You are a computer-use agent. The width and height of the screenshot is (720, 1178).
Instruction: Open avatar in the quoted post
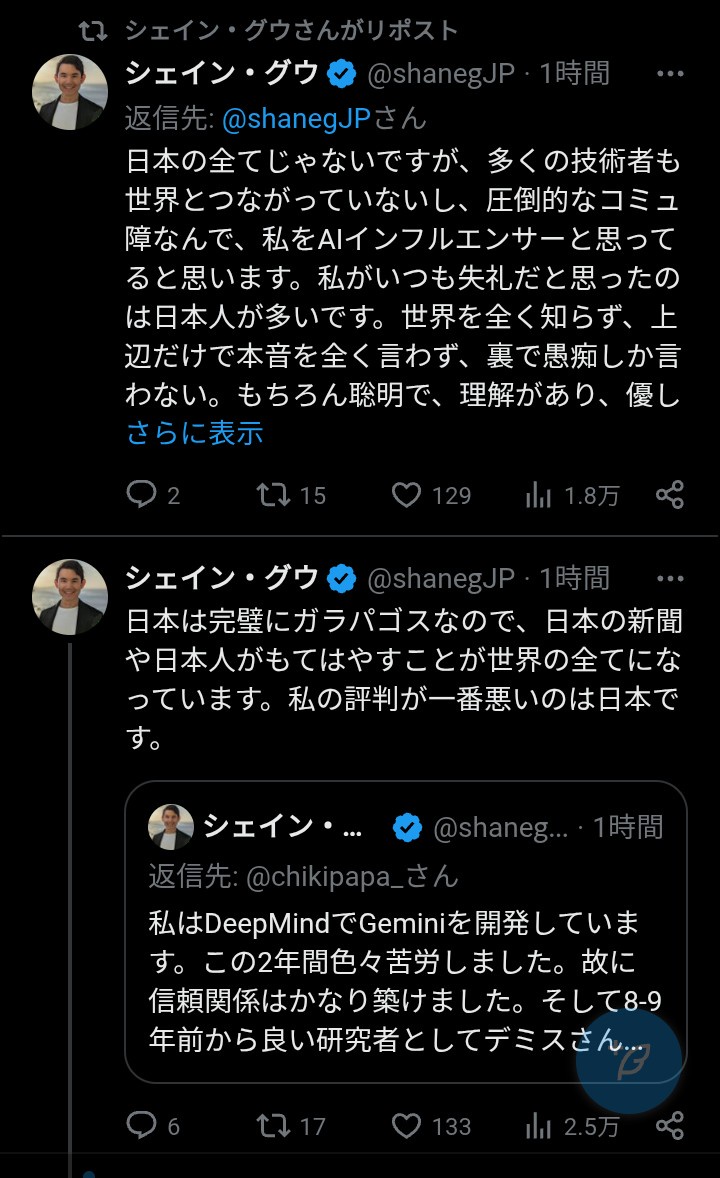click(170, 827)
